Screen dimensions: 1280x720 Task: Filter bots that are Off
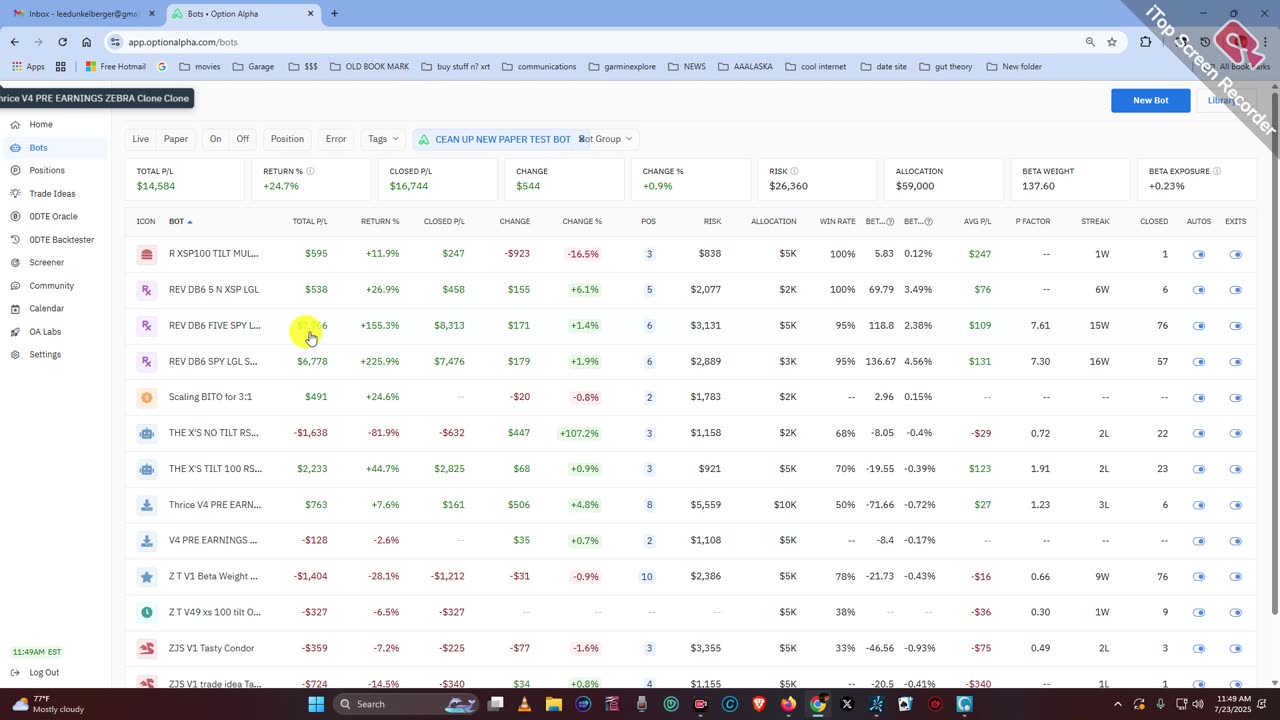click(242, 139)
